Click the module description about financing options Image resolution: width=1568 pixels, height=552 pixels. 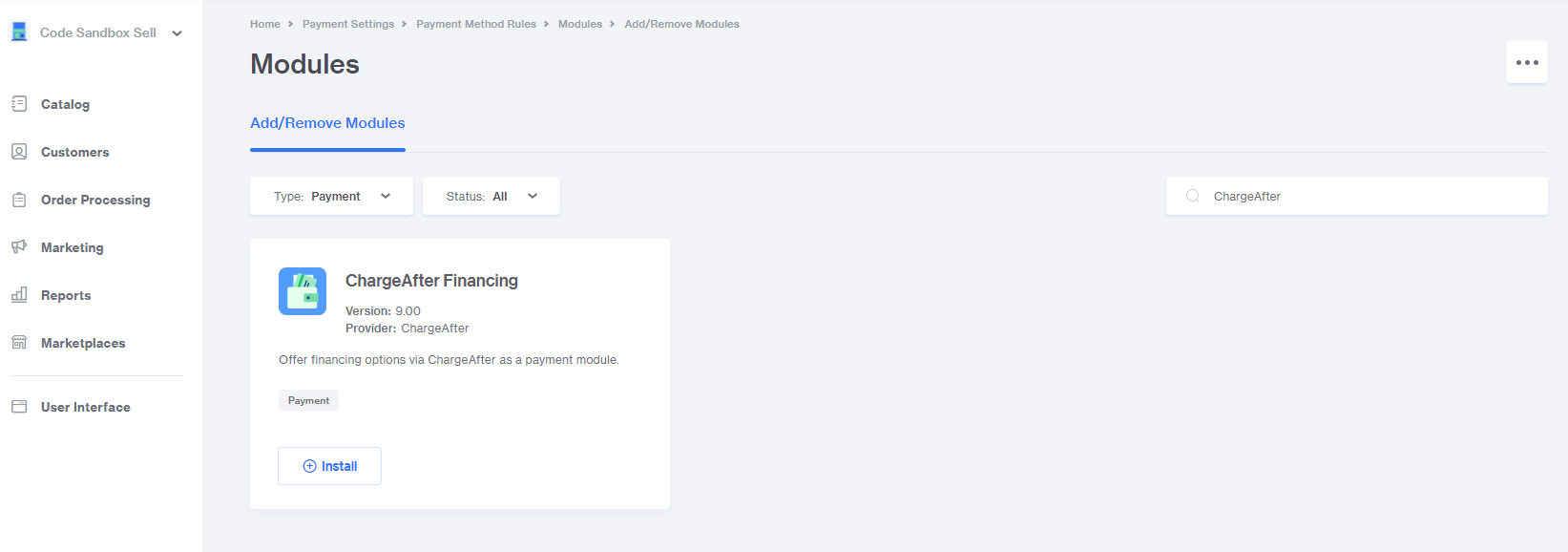pos(449,360)
